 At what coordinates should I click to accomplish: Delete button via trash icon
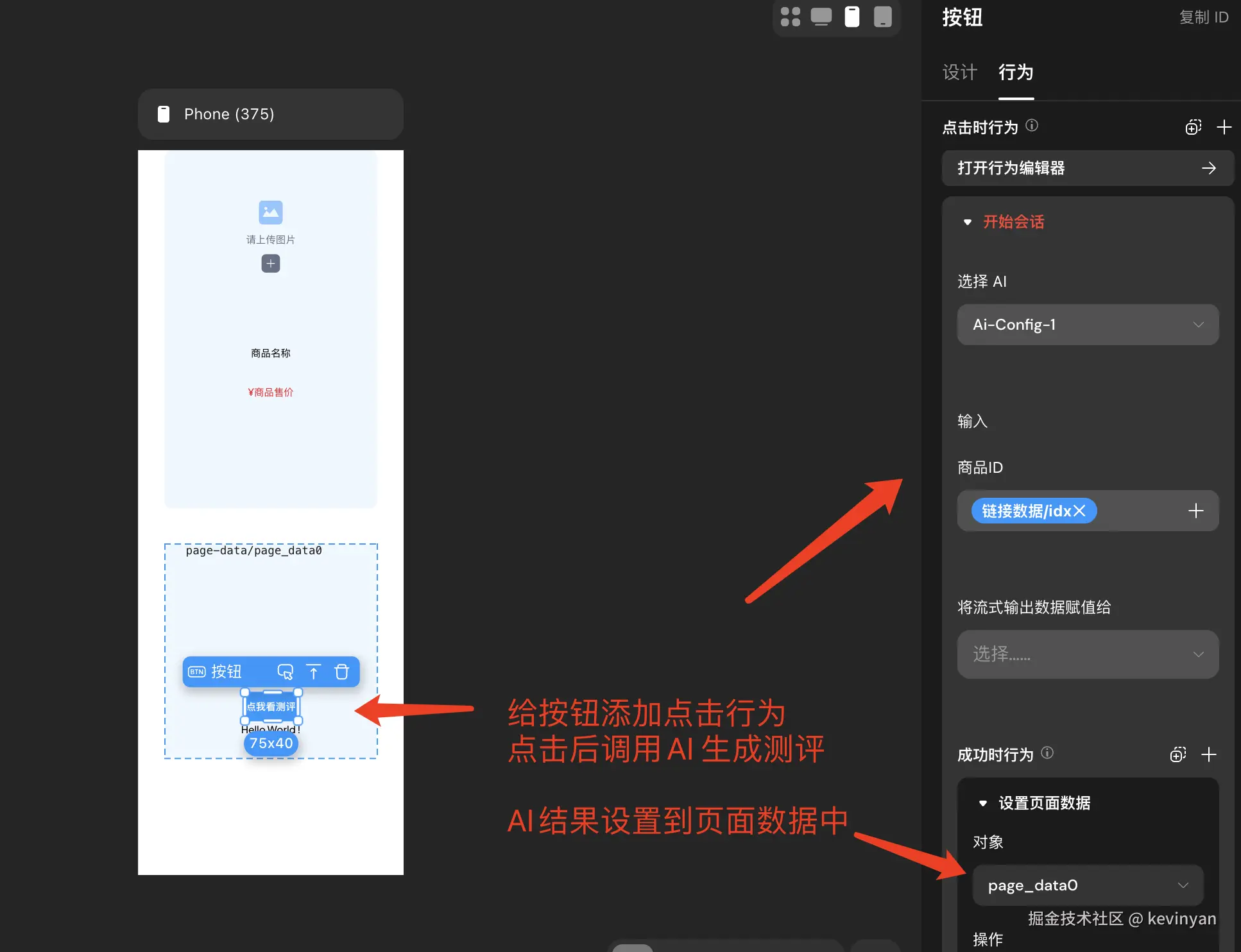point(342,672)
